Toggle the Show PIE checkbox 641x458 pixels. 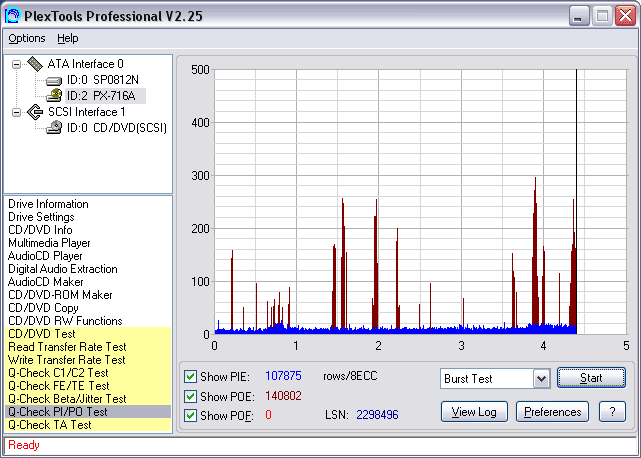190,376
